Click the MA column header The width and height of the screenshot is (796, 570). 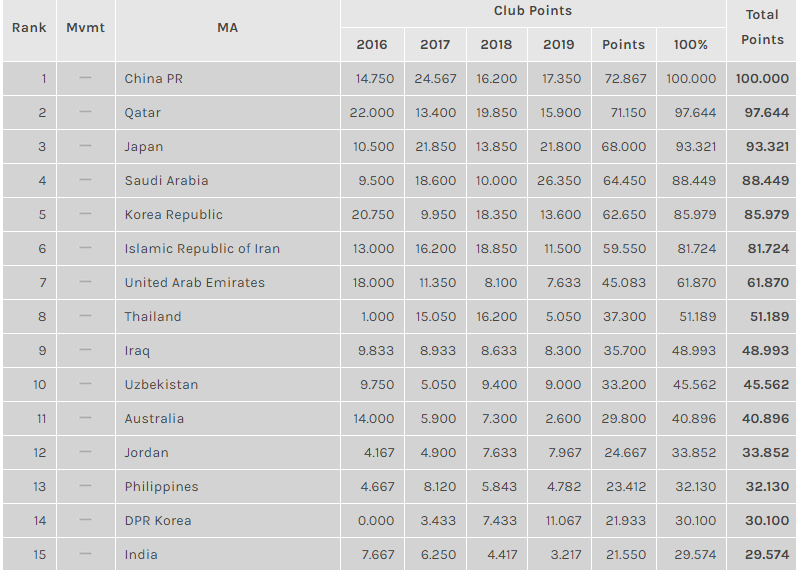coord(227,27)
